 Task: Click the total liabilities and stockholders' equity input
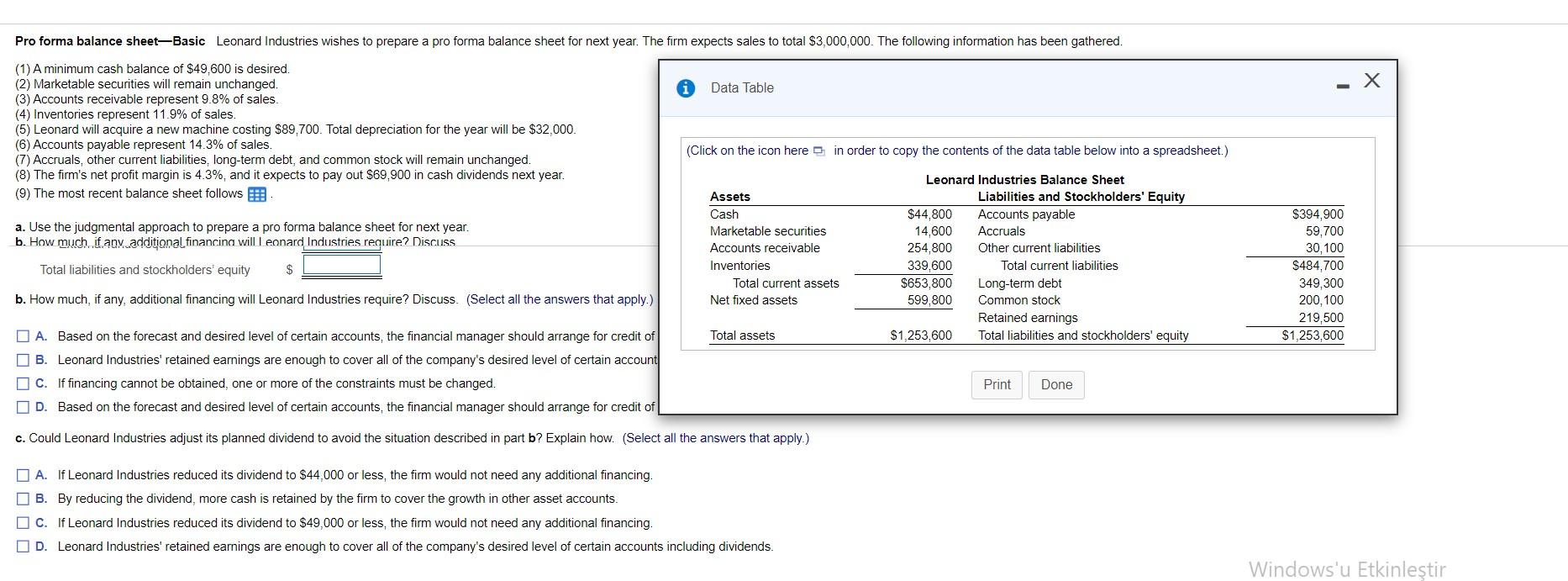click(x=342, y=266)
